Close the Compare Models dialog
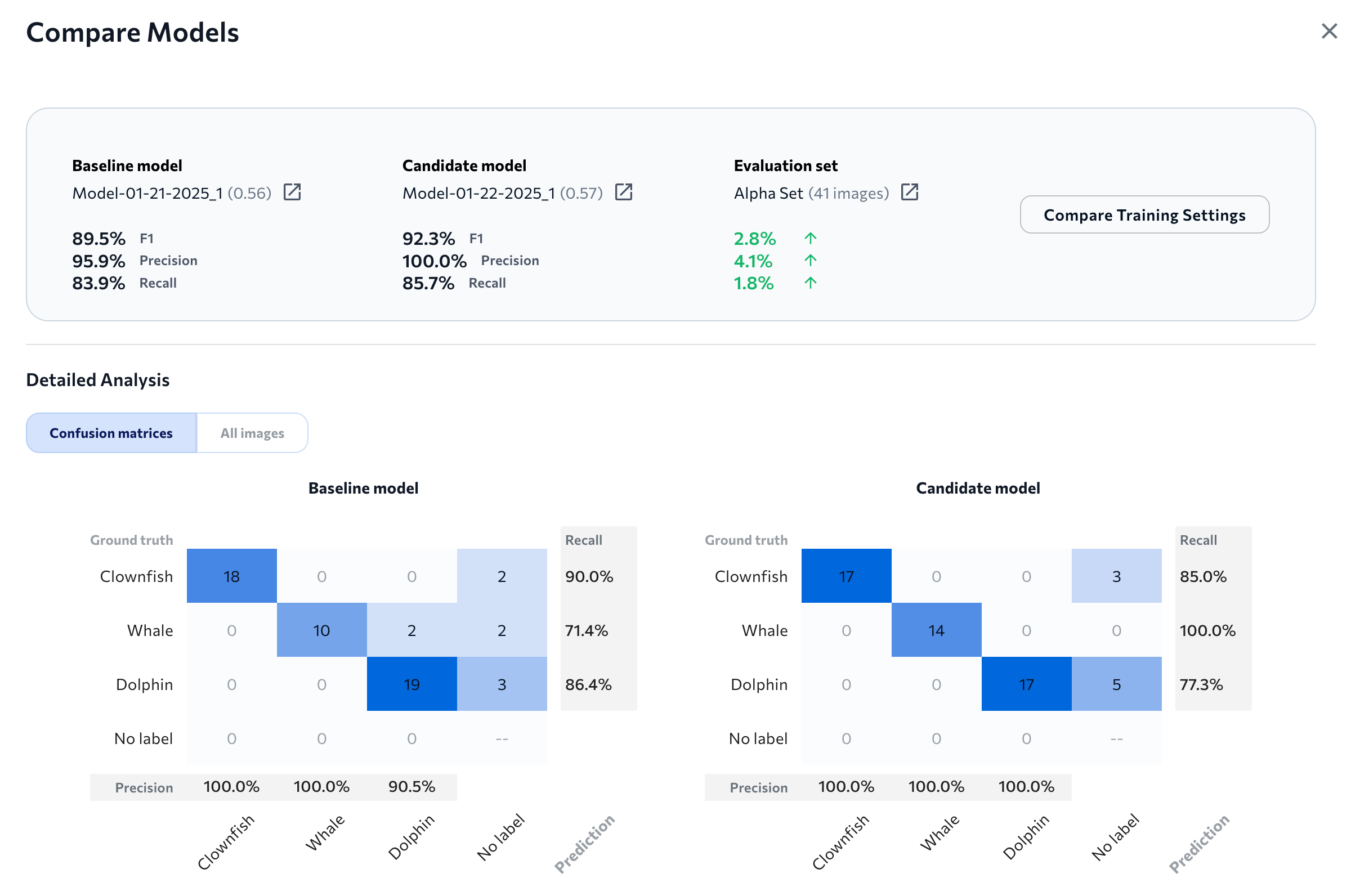The image size is (1360, 896). [x=1329, y=32]
